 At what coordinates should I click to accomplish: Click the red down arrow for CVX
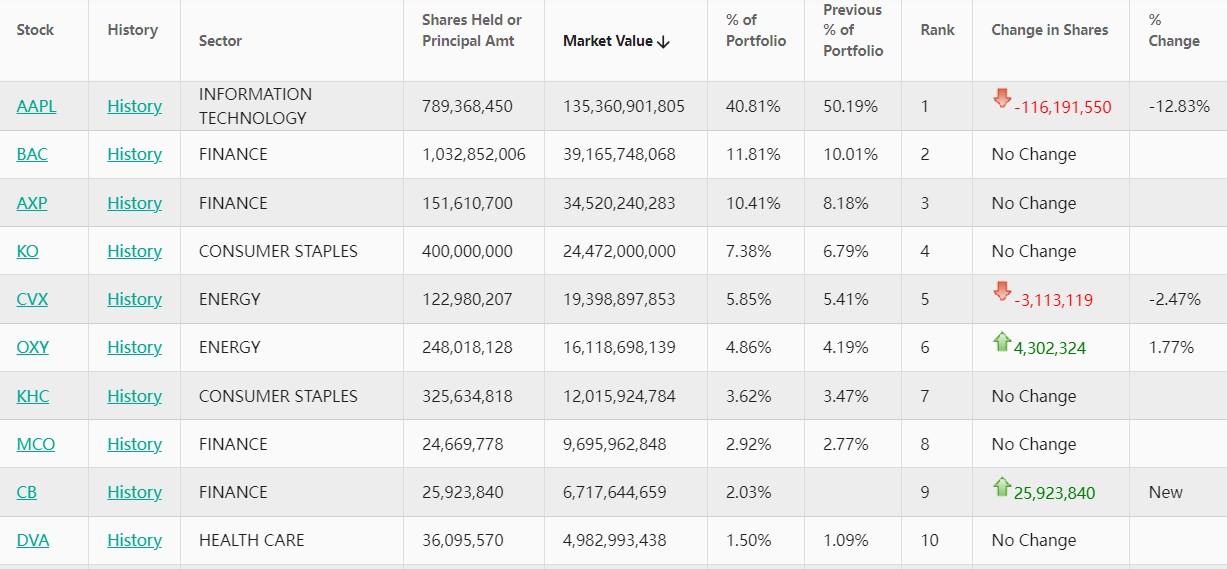coord(1002,291)
